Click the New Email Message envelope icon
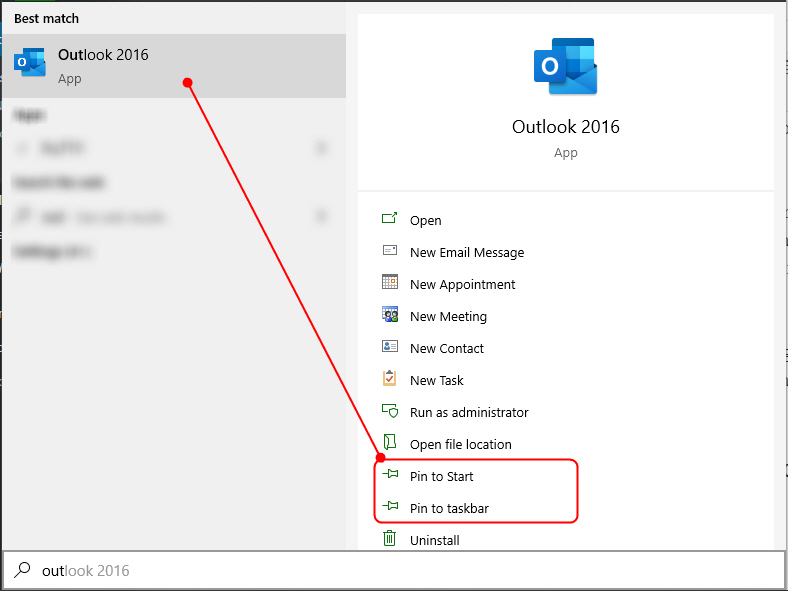This screenshot has height=591, width=788. click(389, 250)
